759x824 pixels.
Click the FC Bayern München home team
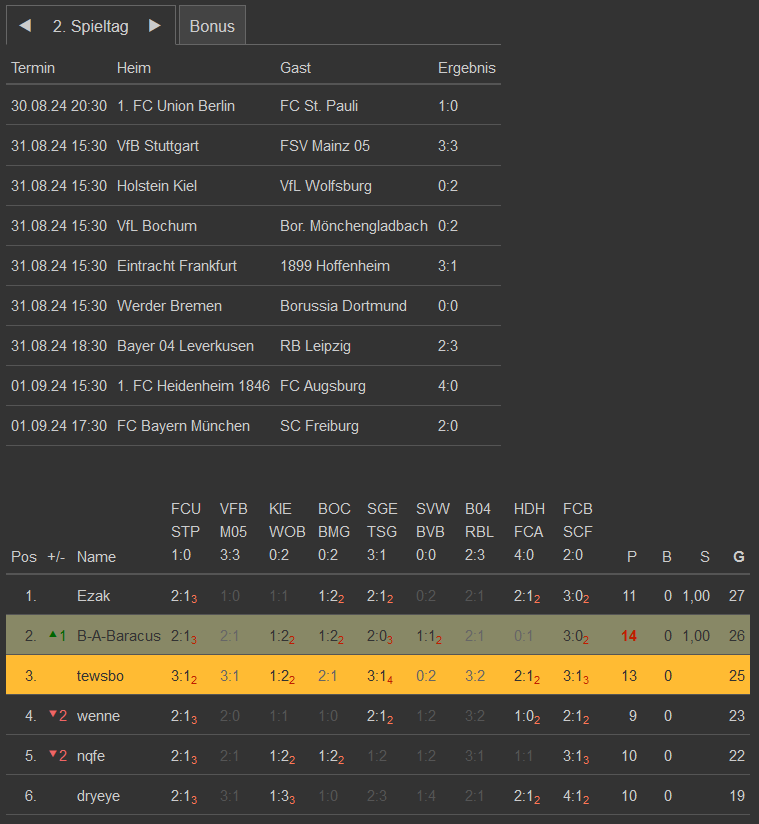point(183,426)
